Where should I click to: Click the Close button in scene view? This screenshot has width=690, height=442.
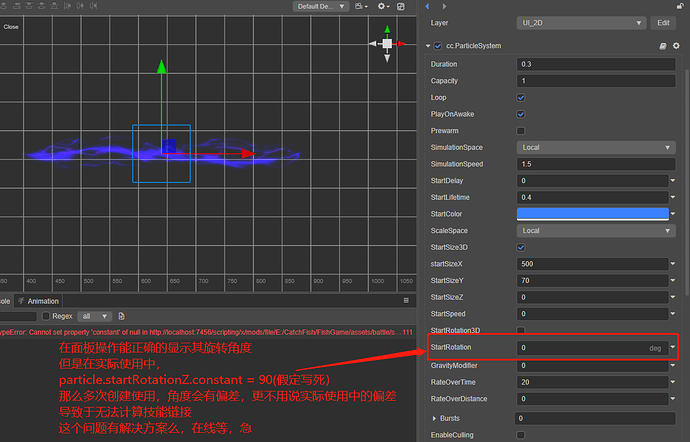click(11, 27)
